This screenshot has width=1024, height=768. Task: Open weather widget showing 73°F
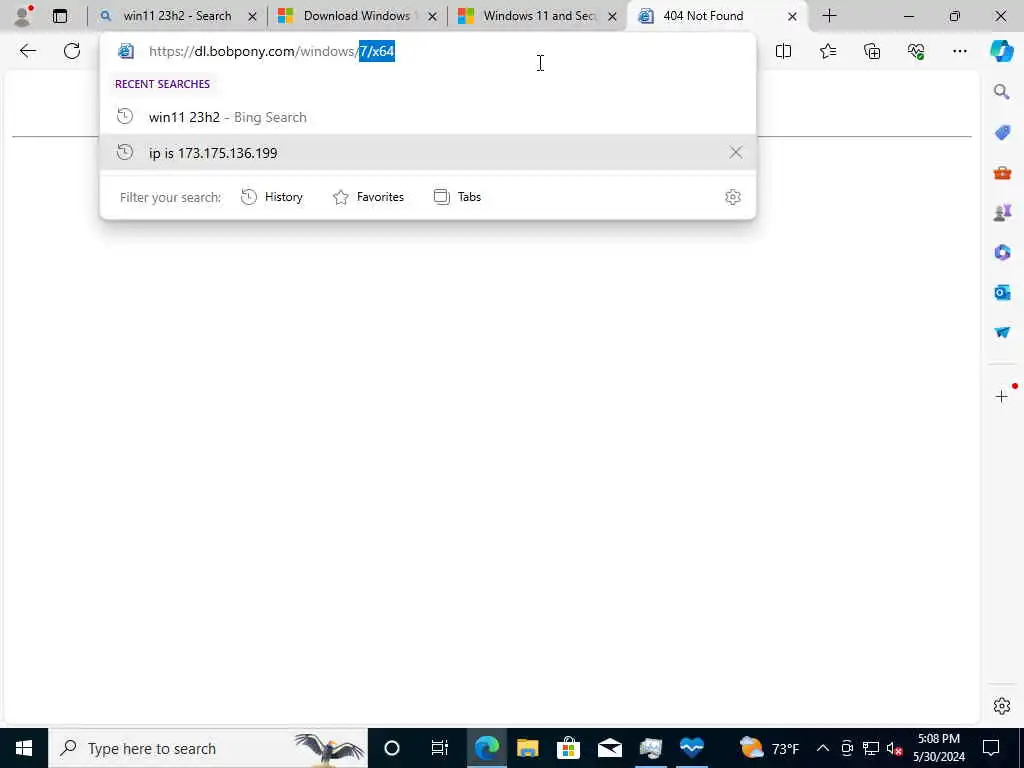coord(769,748)
